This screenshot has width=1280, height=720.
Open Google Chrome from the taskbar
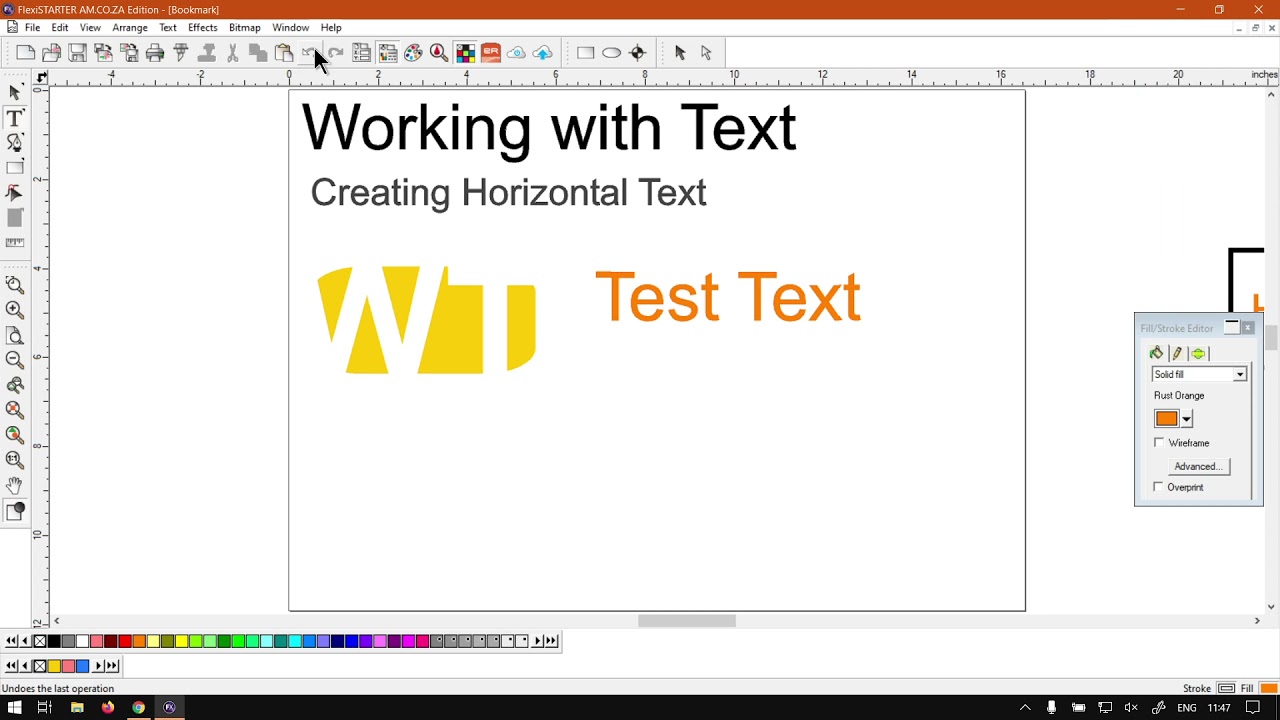coord(138,708)
